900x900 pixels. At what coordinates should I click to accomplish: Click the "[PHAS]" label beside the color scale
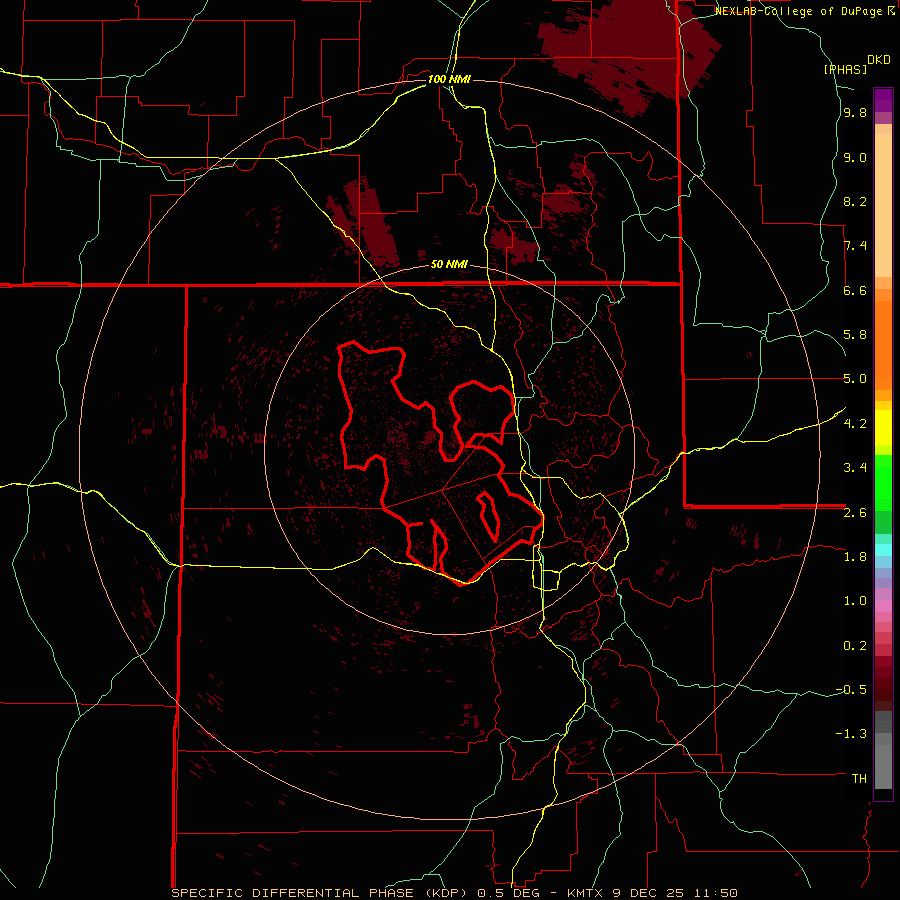click(845, 69)
